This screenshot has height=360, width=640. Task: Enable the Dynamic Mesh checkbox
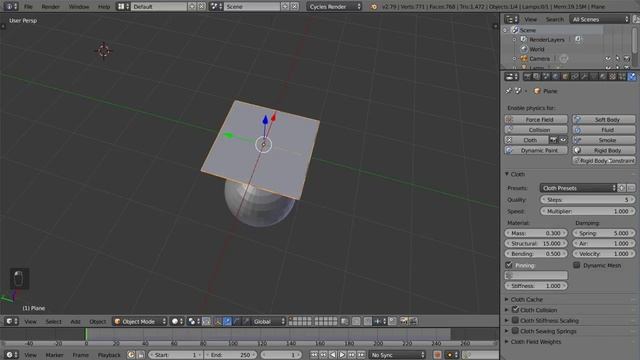tap(576, 265)
